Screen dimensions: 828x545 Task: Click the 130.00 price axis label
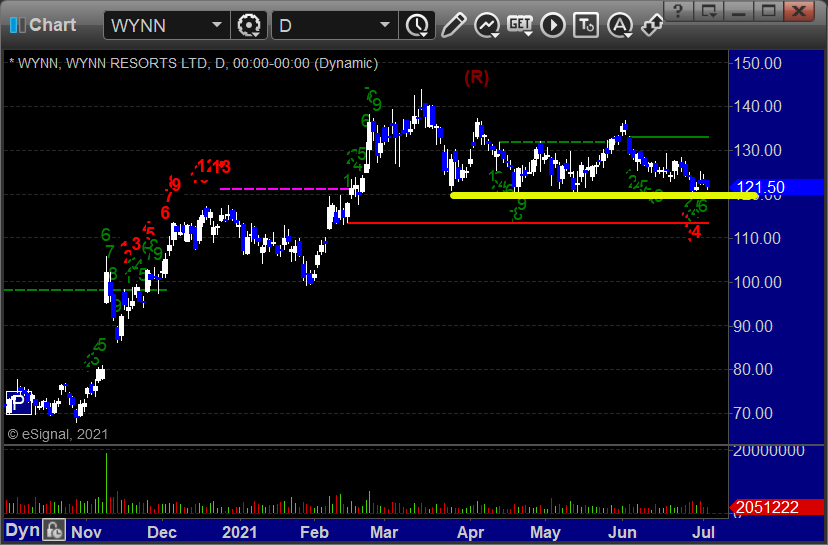pyautogui.click(x=757, y=151)
